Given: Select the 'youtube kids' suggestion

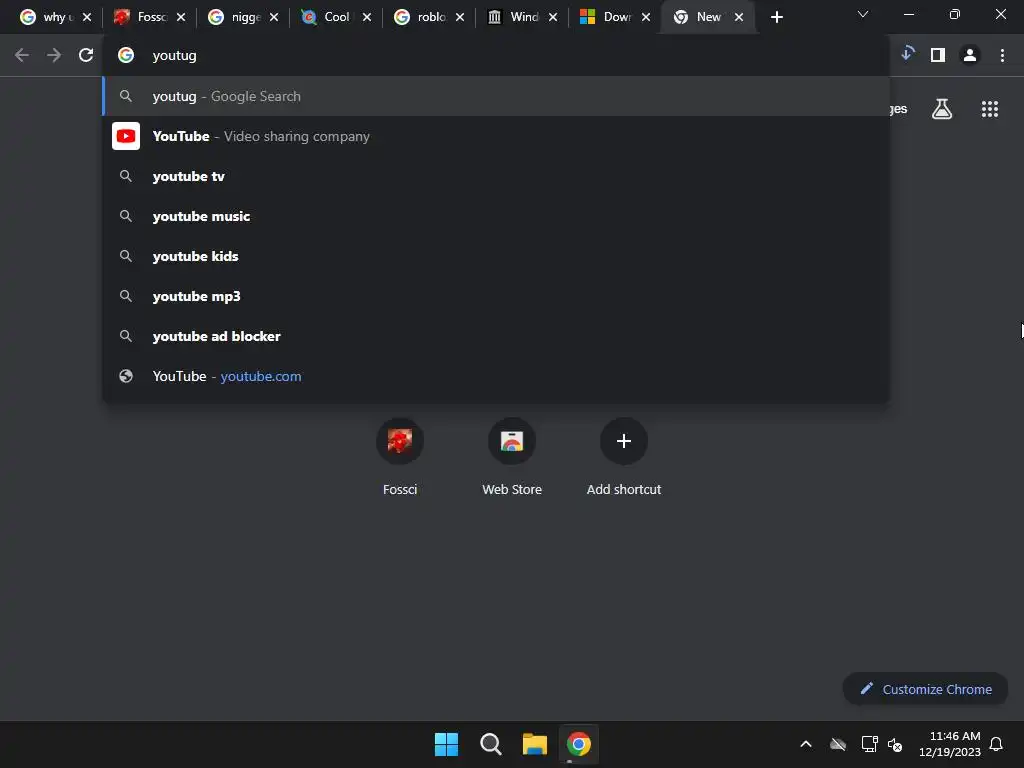Looking at the screenshot, I should click(496, 256).
